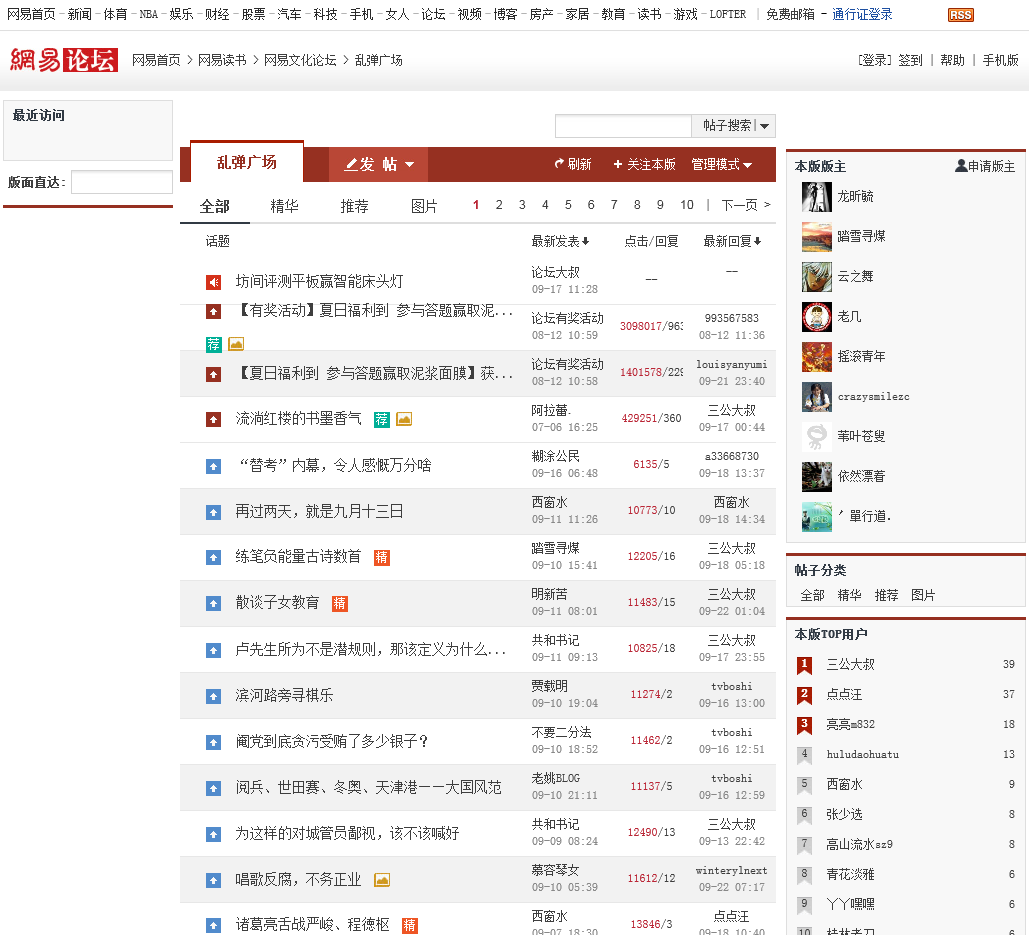Viewport: 1029px width, 935px height.
Task: Switch to the 推荐 tab
Action: coord(354,206)
